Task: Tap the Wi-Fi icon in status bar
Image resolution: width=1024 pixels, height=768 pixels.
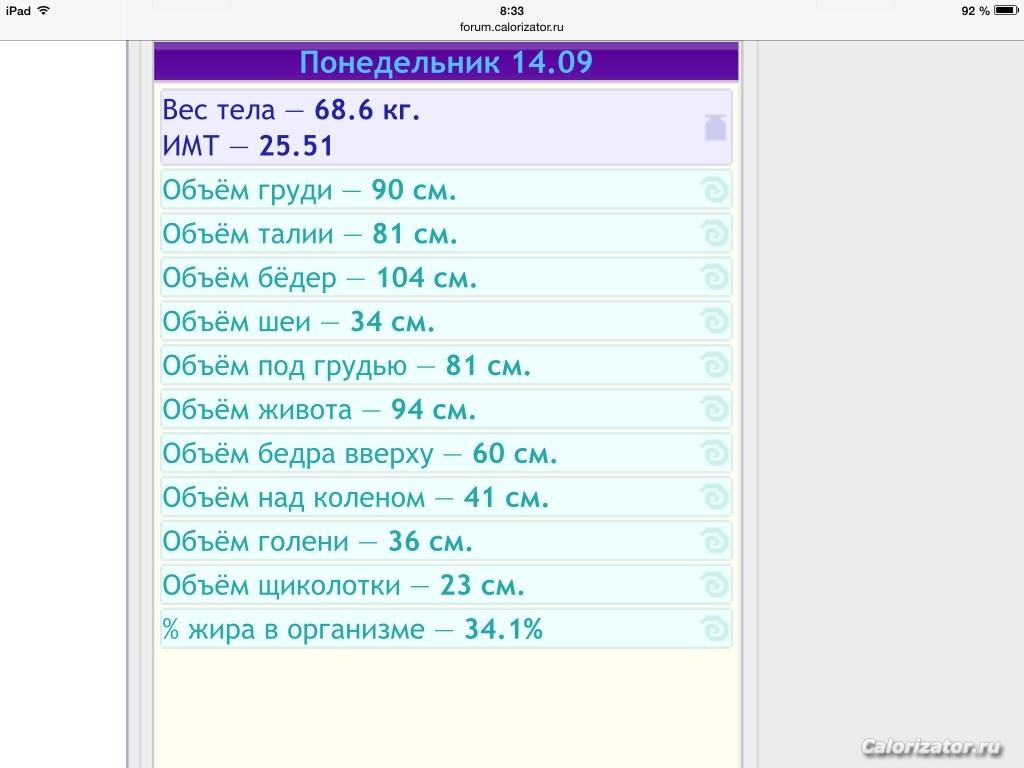Action: point(44,10)
